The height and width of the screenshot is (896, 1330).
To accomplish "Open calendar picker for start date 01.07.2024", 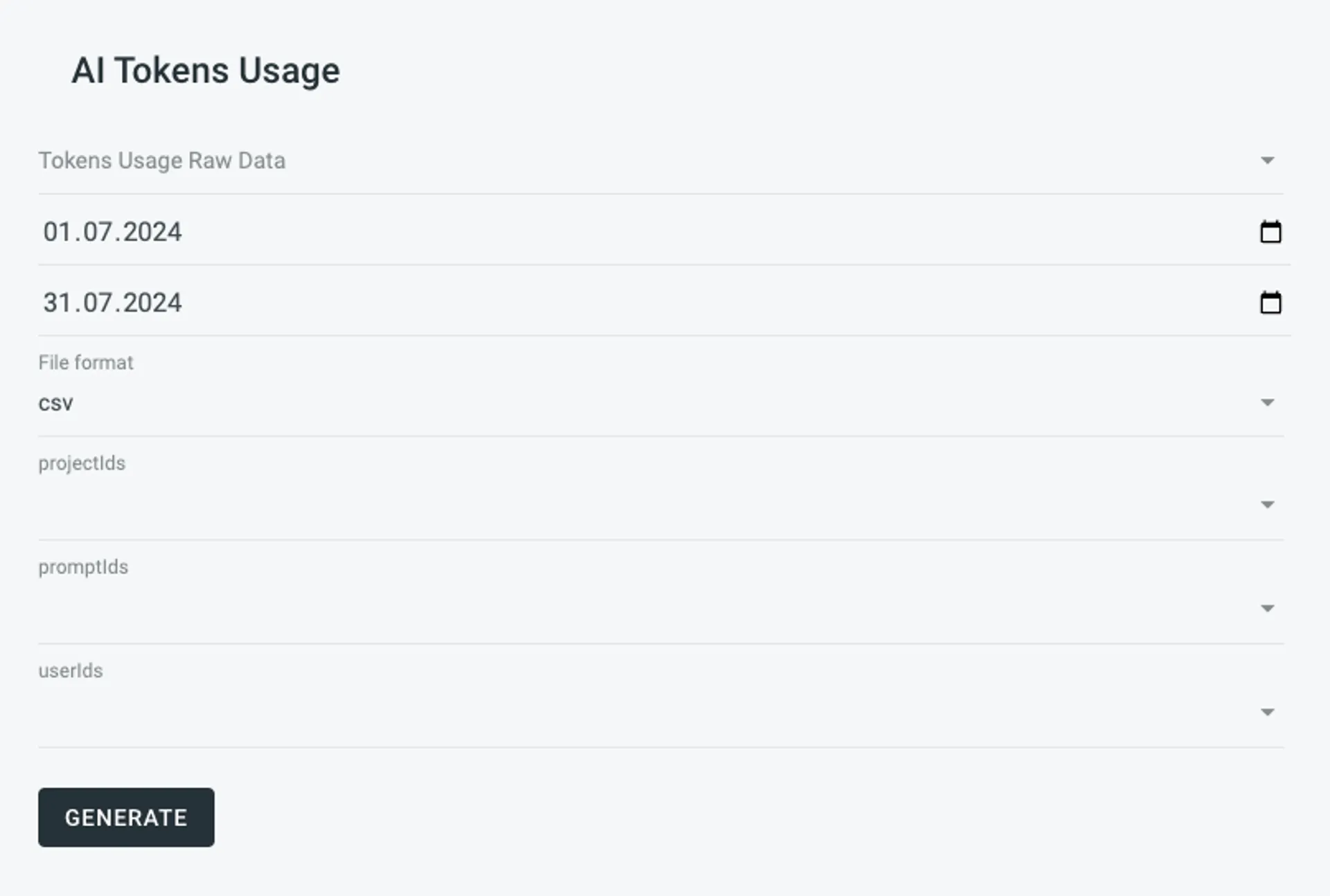I will (x=1270, y=232).
